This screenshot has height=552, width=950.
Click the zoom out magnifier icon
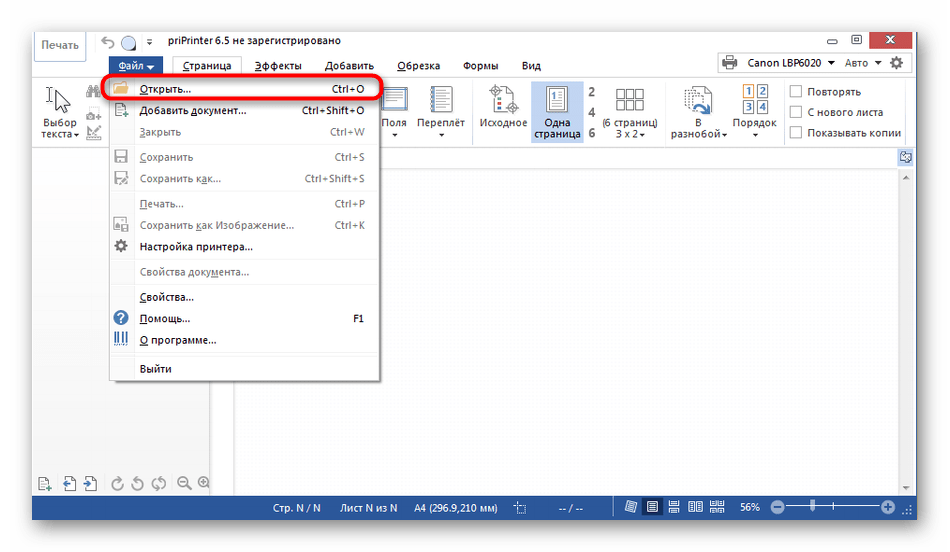(184, 483)
